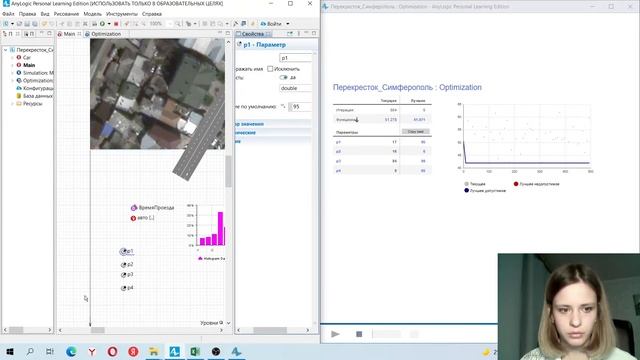This screenshot has height=360, width=640.
Task: Toggle the Исключить checkbox
Action: (x=270, y=69)
